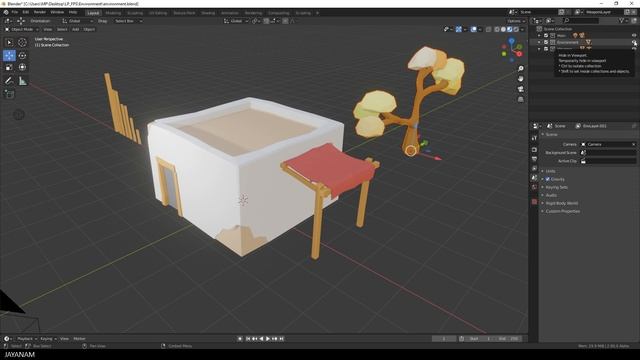
Task: Activate the Rotate tool
Action: (22, 55)
